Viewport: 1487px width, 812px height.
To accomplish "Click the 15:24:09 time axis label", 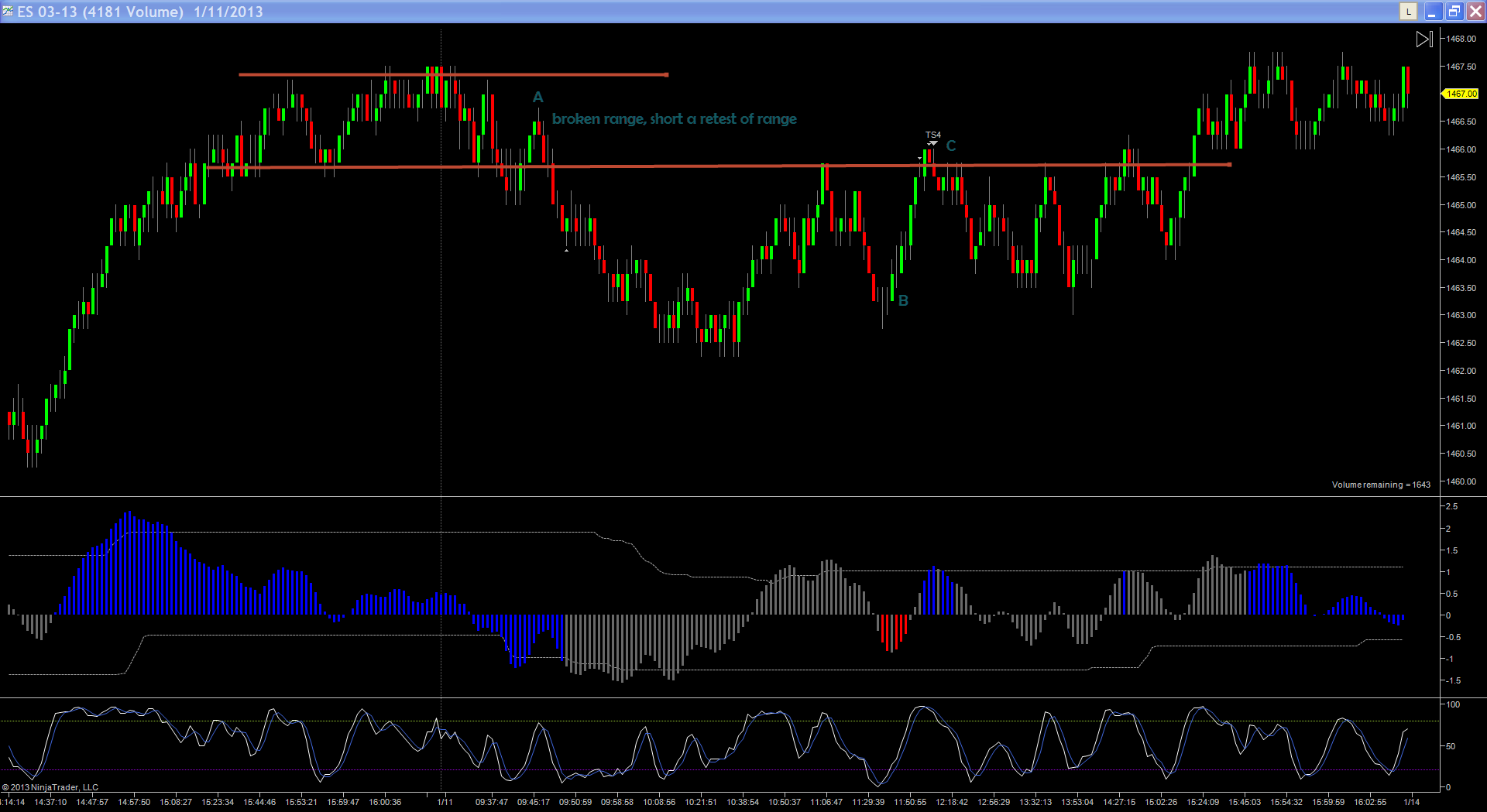I will pos(1203,802).
